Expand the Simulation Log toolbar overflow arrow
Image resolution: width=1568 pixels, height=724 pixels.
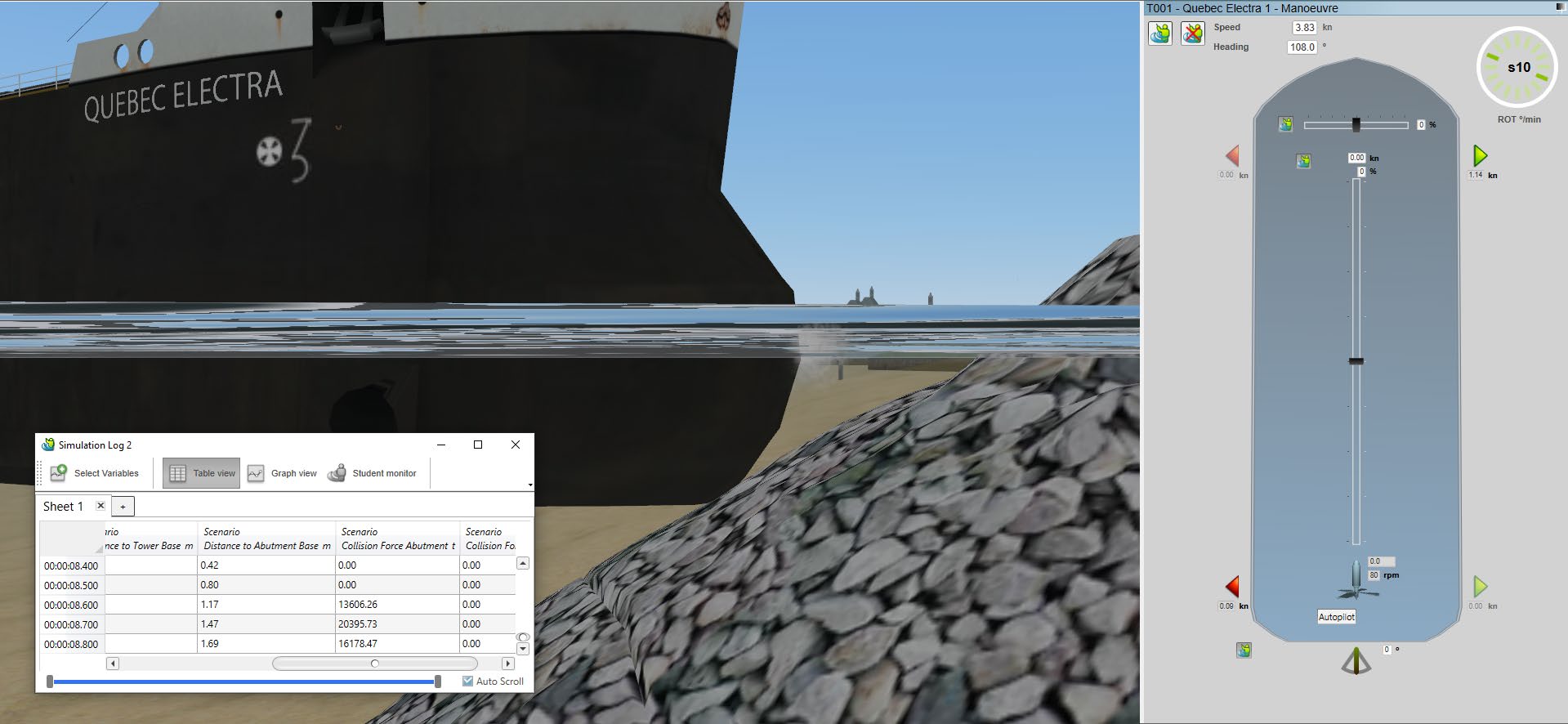click(530, 485)
